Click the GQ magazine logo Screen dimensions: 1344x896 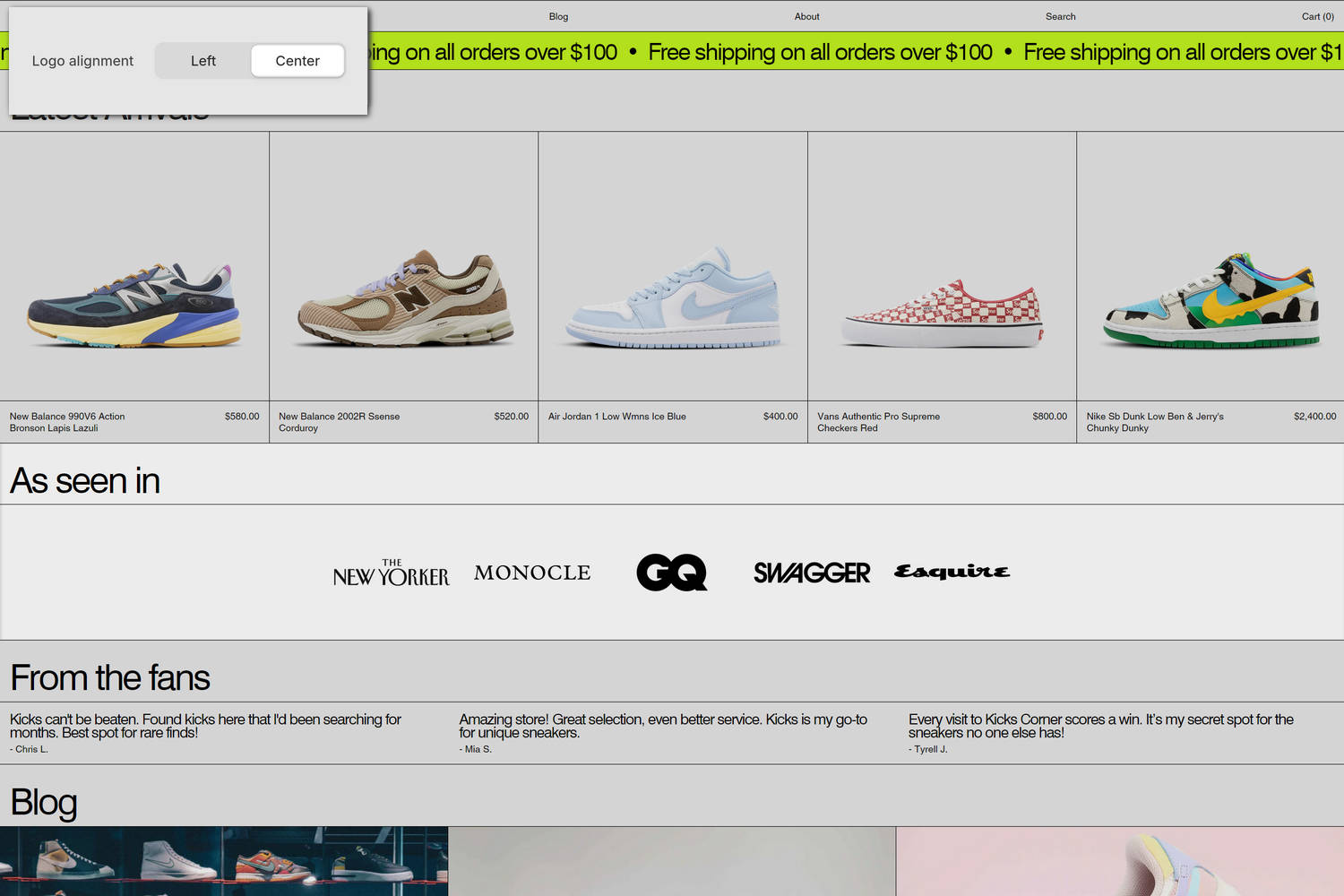(670, 573)
